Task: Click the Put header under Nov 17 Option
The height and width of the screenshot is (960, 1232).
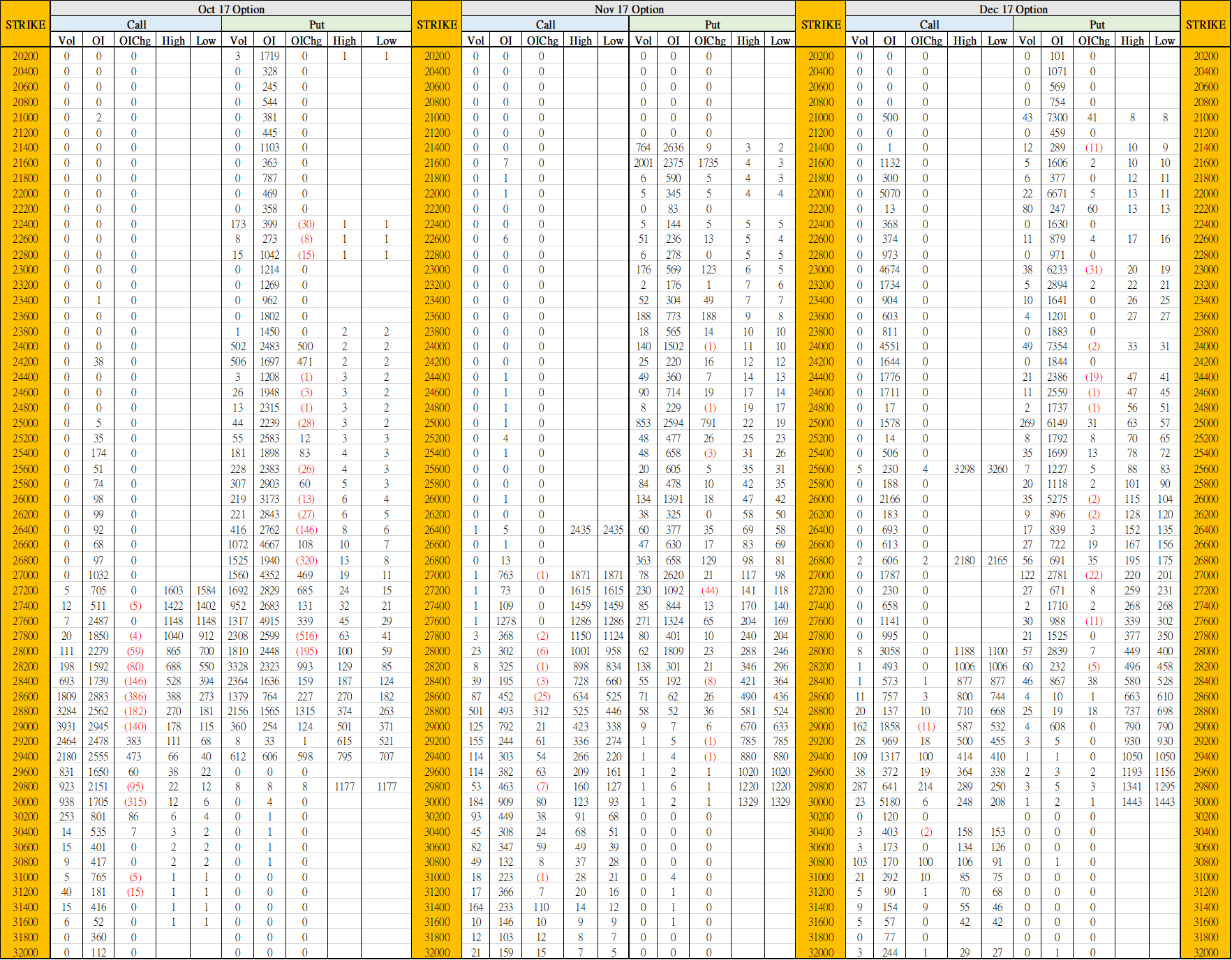Action: [x=712, y=24]
